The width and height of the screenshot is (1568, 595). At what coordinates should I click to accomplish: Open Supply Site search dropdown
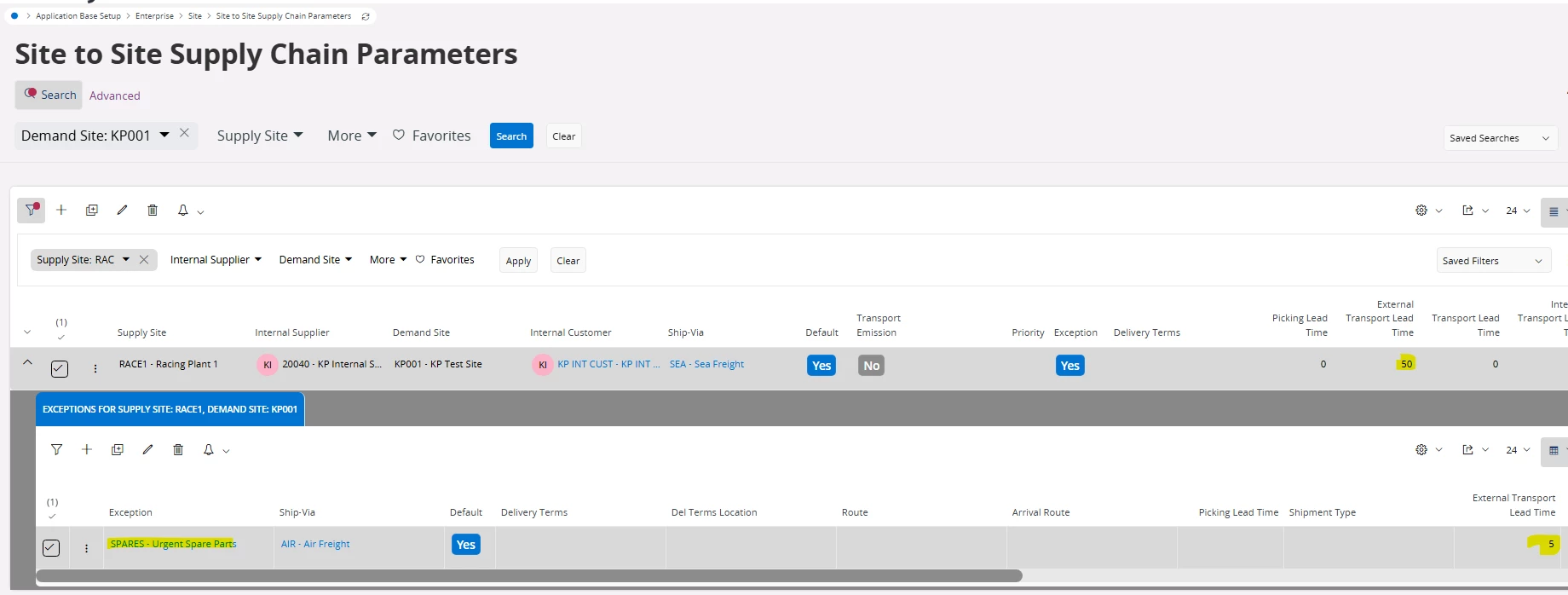click(260, 136)
